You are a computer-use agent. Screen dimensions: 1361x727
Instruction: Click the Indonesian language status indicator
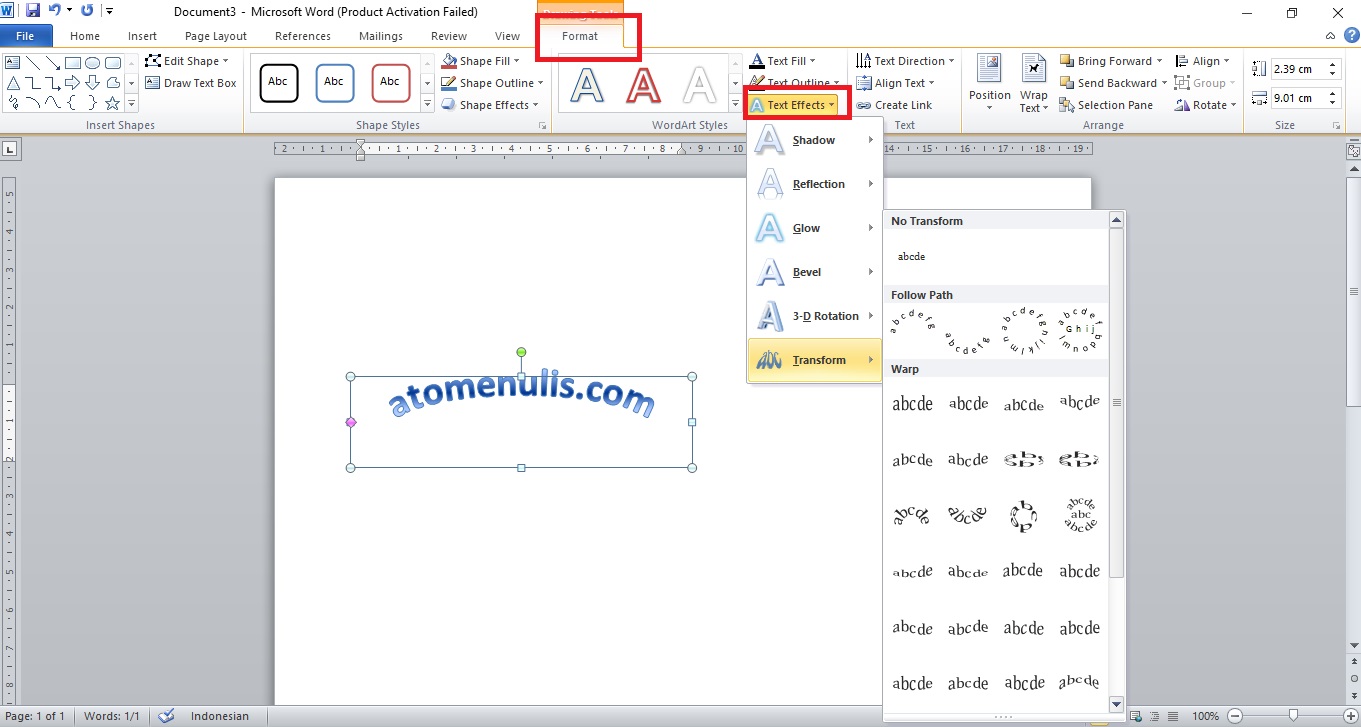pyautogui.click(x=219, y=716)
